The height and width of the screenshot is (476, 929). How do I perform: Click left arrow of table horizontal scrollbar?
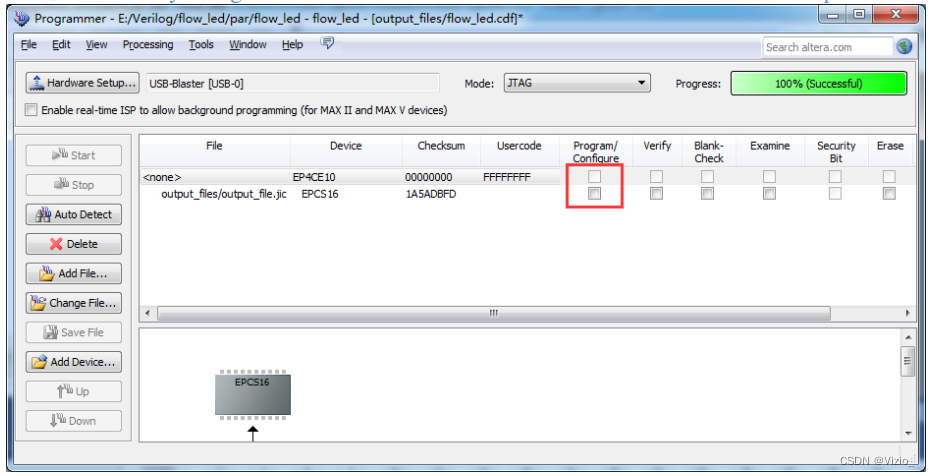[x=148, y=313]
